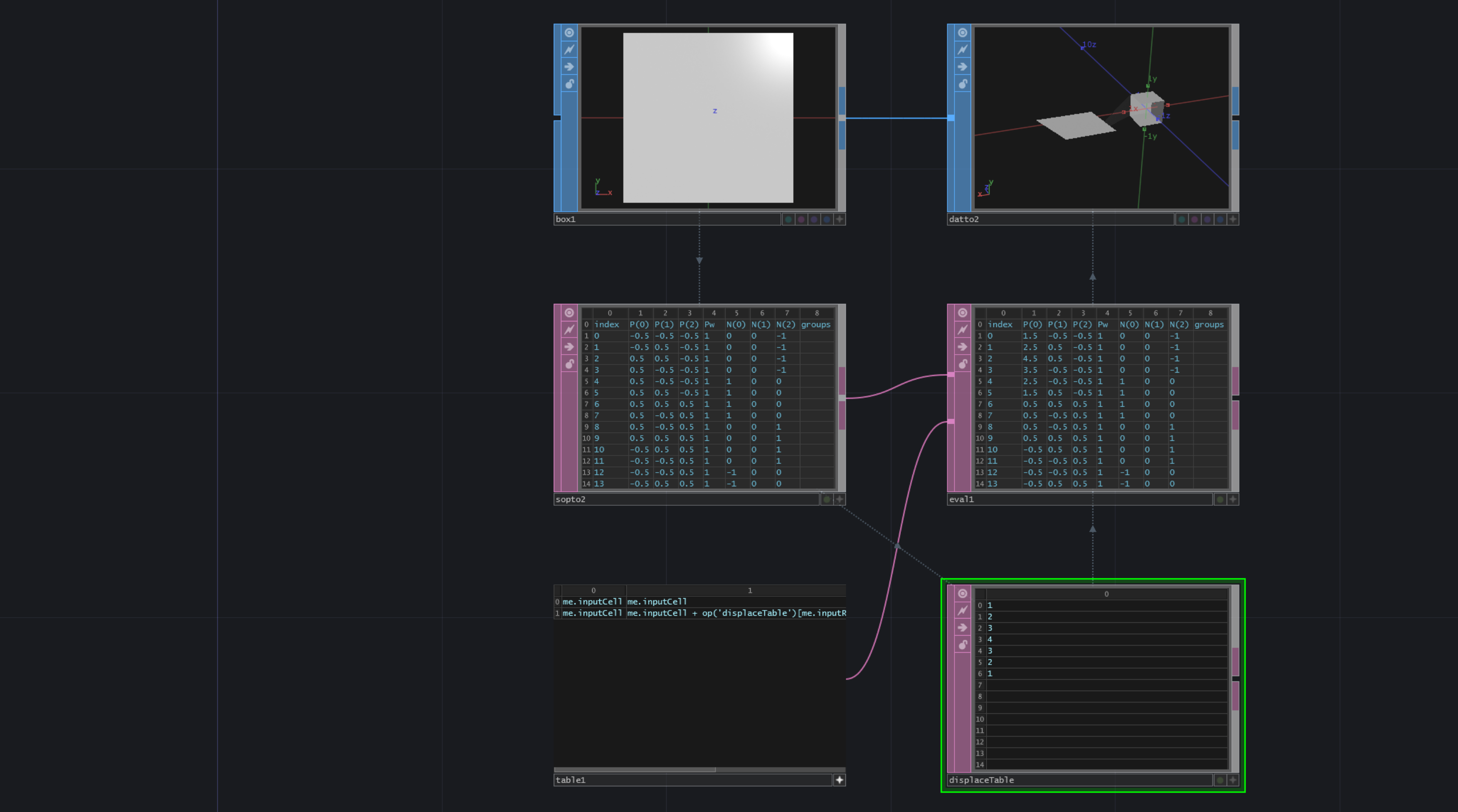Click the plus viewer toggle on datto2
This screenshot has height=812, width=1458.
(1233, 219)
